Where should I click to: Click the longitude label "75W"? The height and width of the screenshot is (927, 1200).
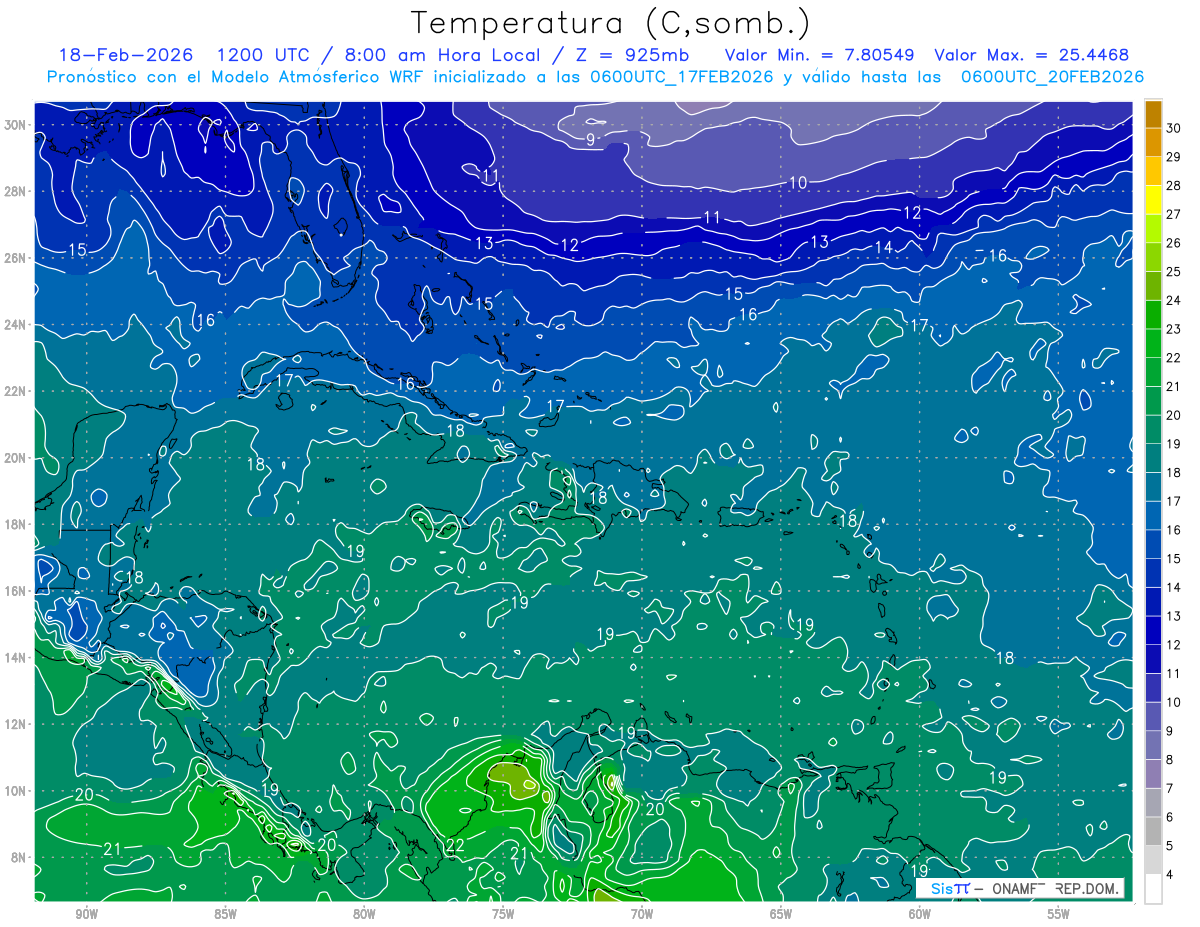pos(503,915)
